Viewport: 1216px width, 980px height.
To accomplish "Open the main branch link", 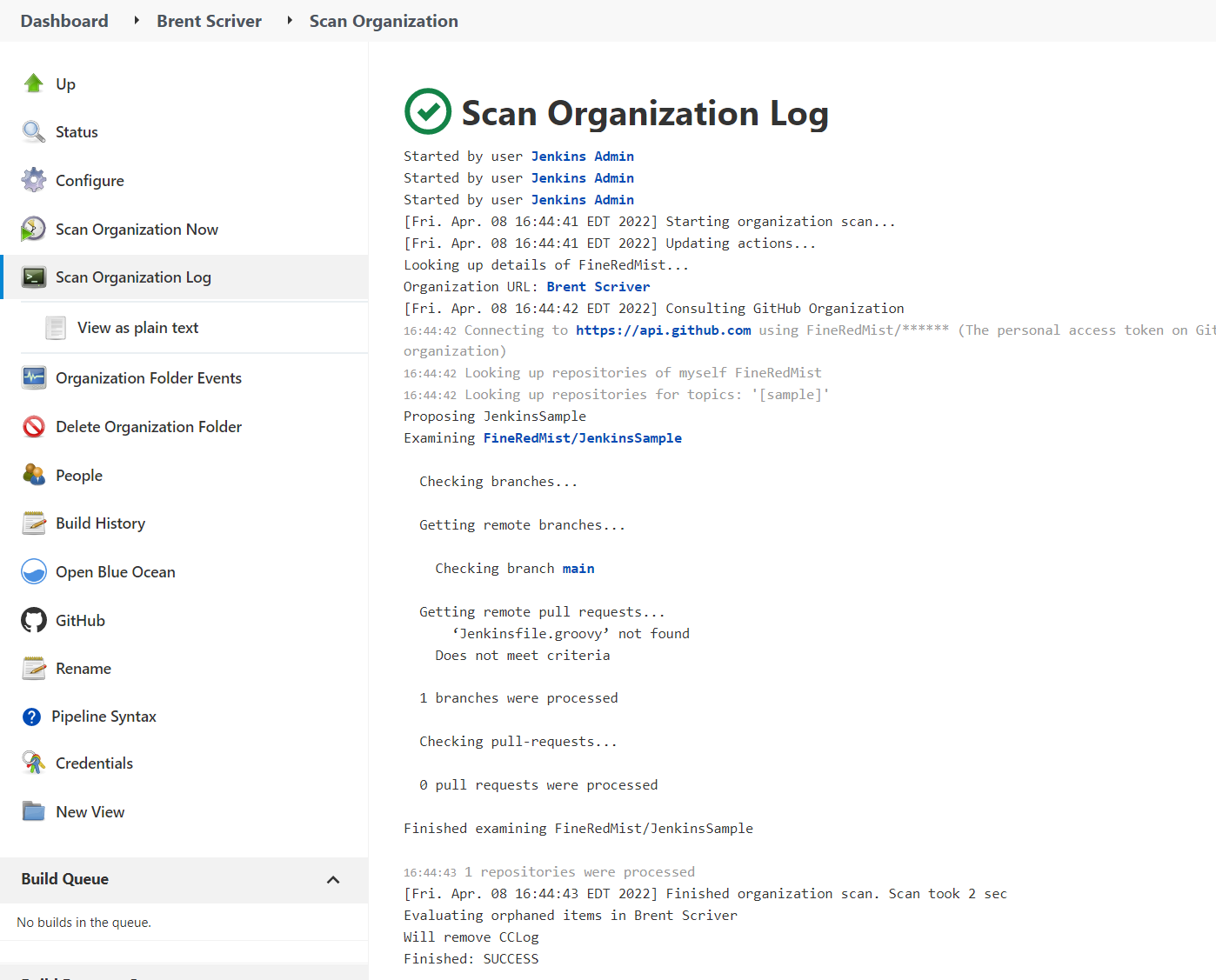I will coord(578,569).
